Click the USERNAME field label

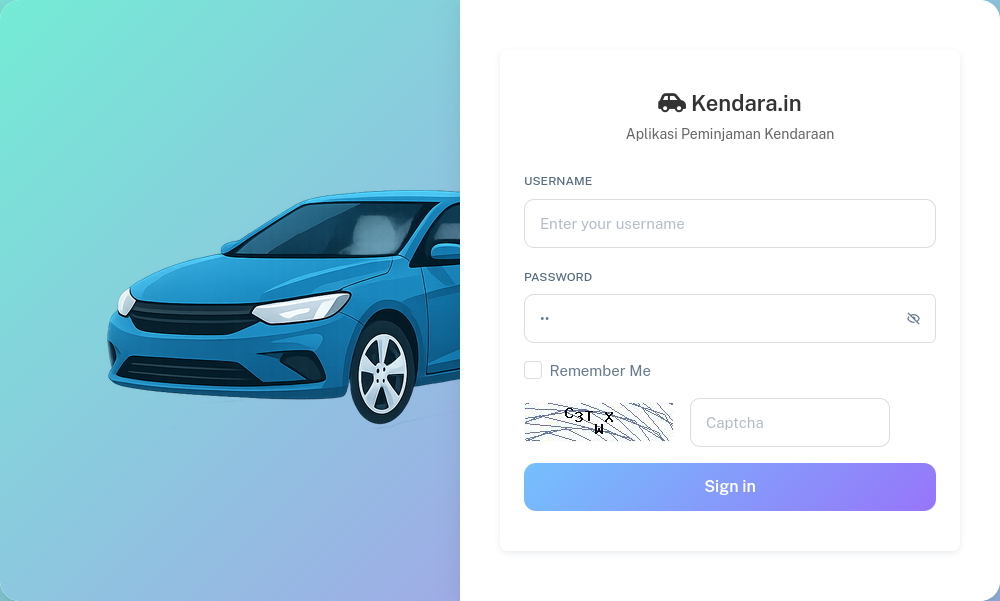point(558,181)
